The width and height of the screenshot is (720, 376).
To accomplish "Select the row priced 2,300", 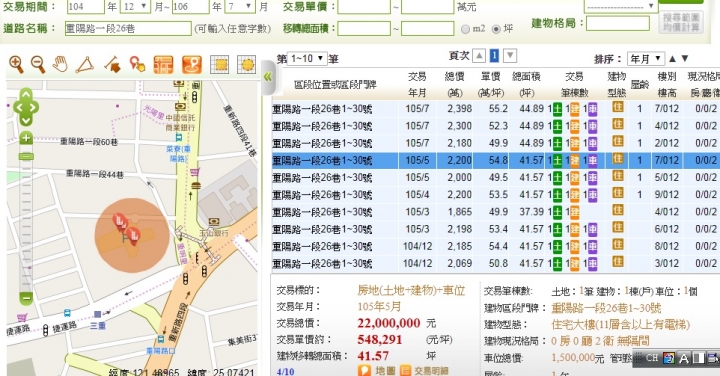I will (496, 126).
